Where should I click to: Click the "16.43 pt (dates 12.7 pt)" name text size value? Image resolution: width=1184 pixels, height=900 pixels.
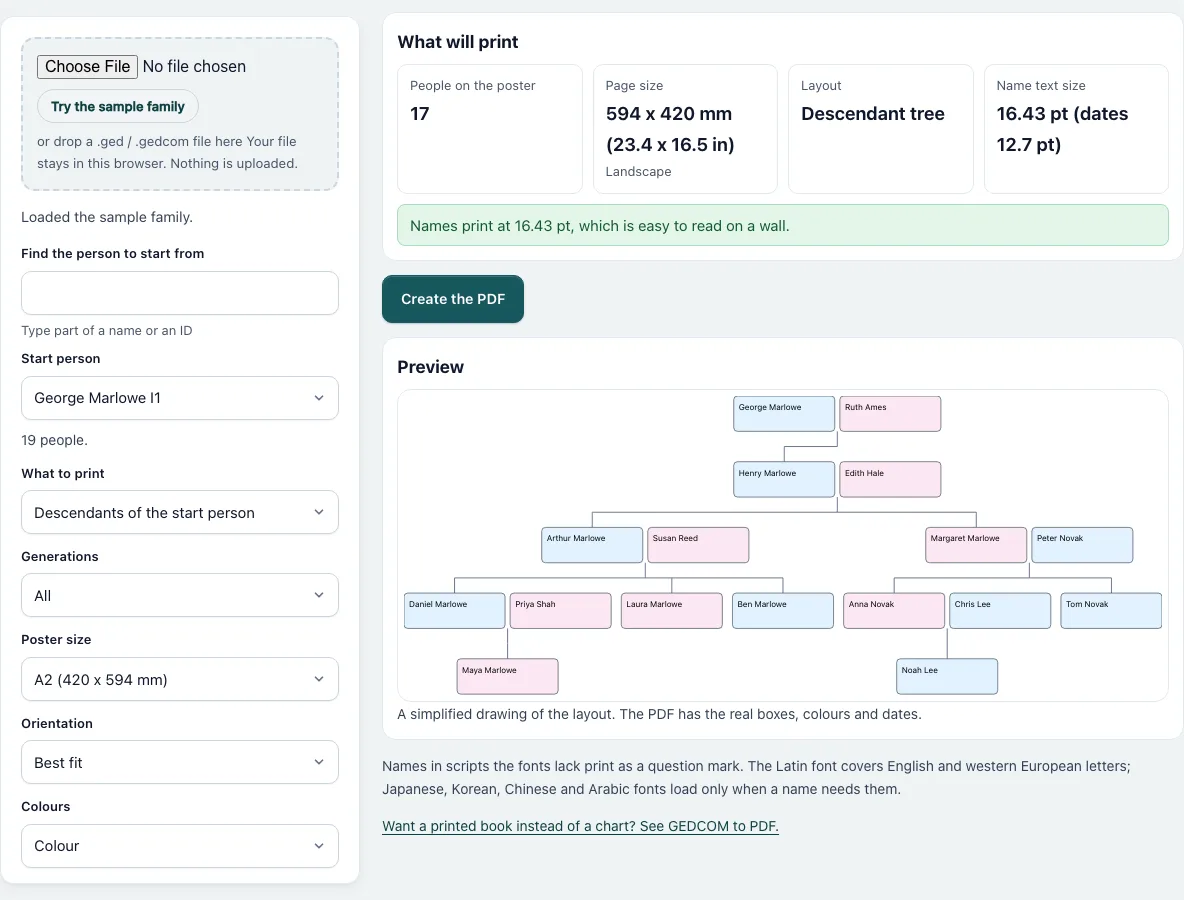point(1062,129)
